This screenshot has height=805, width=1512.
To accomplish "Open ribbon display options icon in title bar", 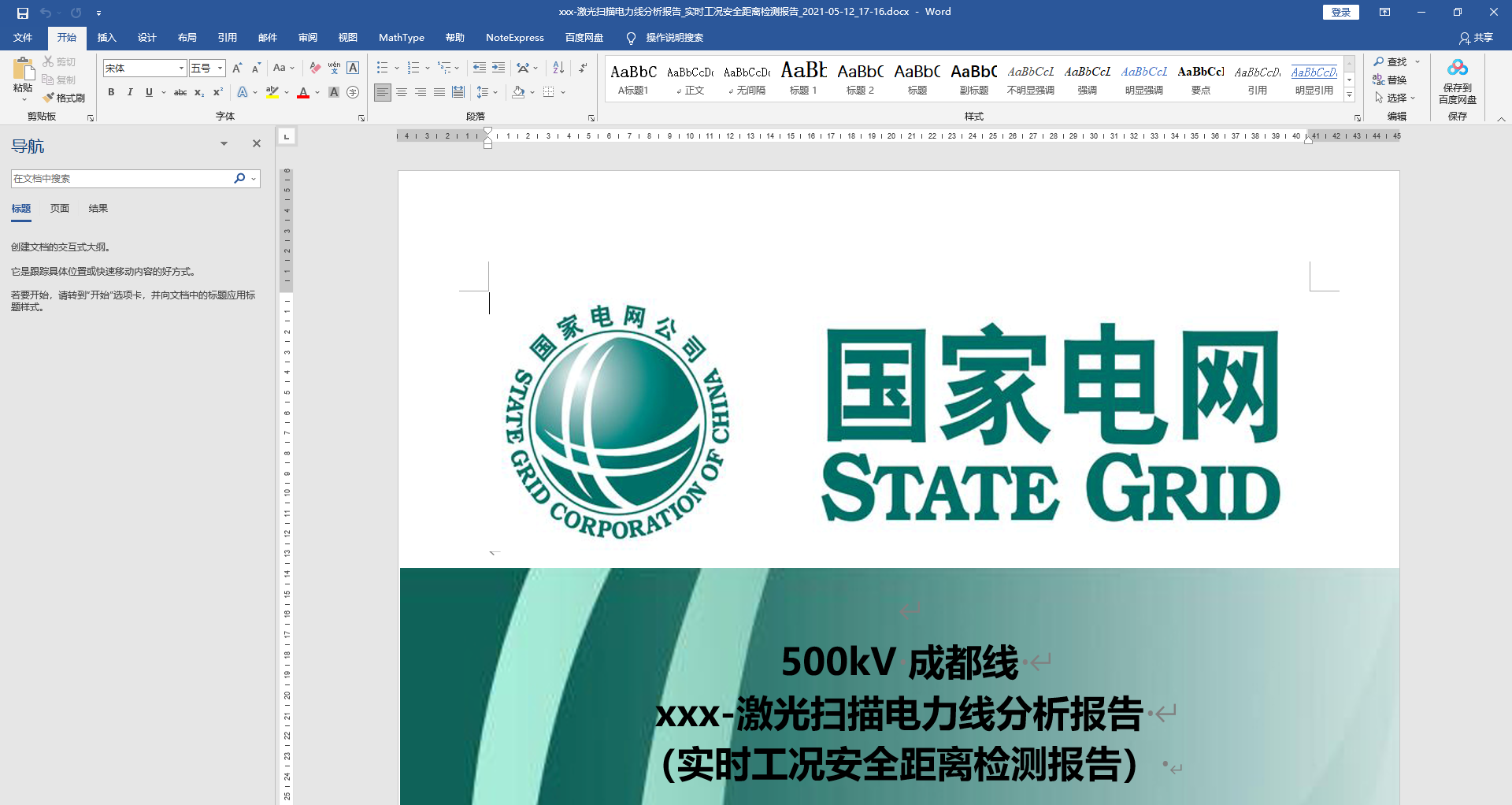I will point(1384,12).
